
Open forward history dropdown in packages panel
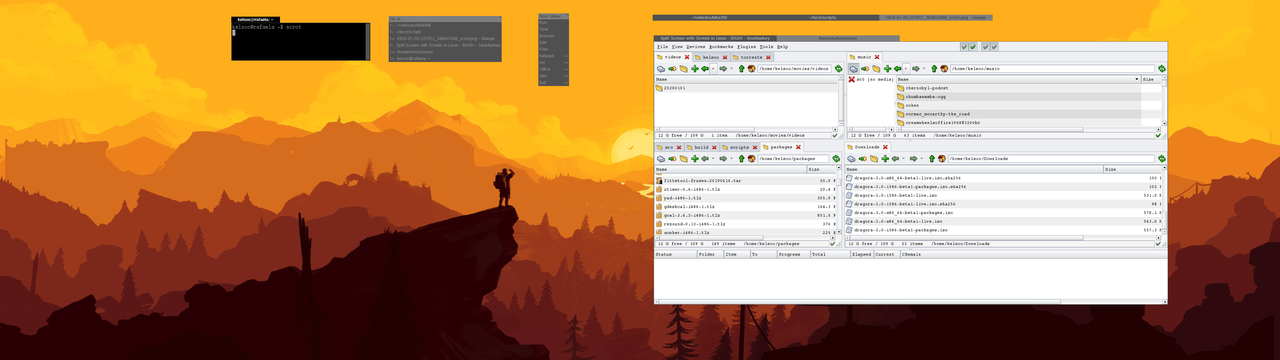point(731,159)
